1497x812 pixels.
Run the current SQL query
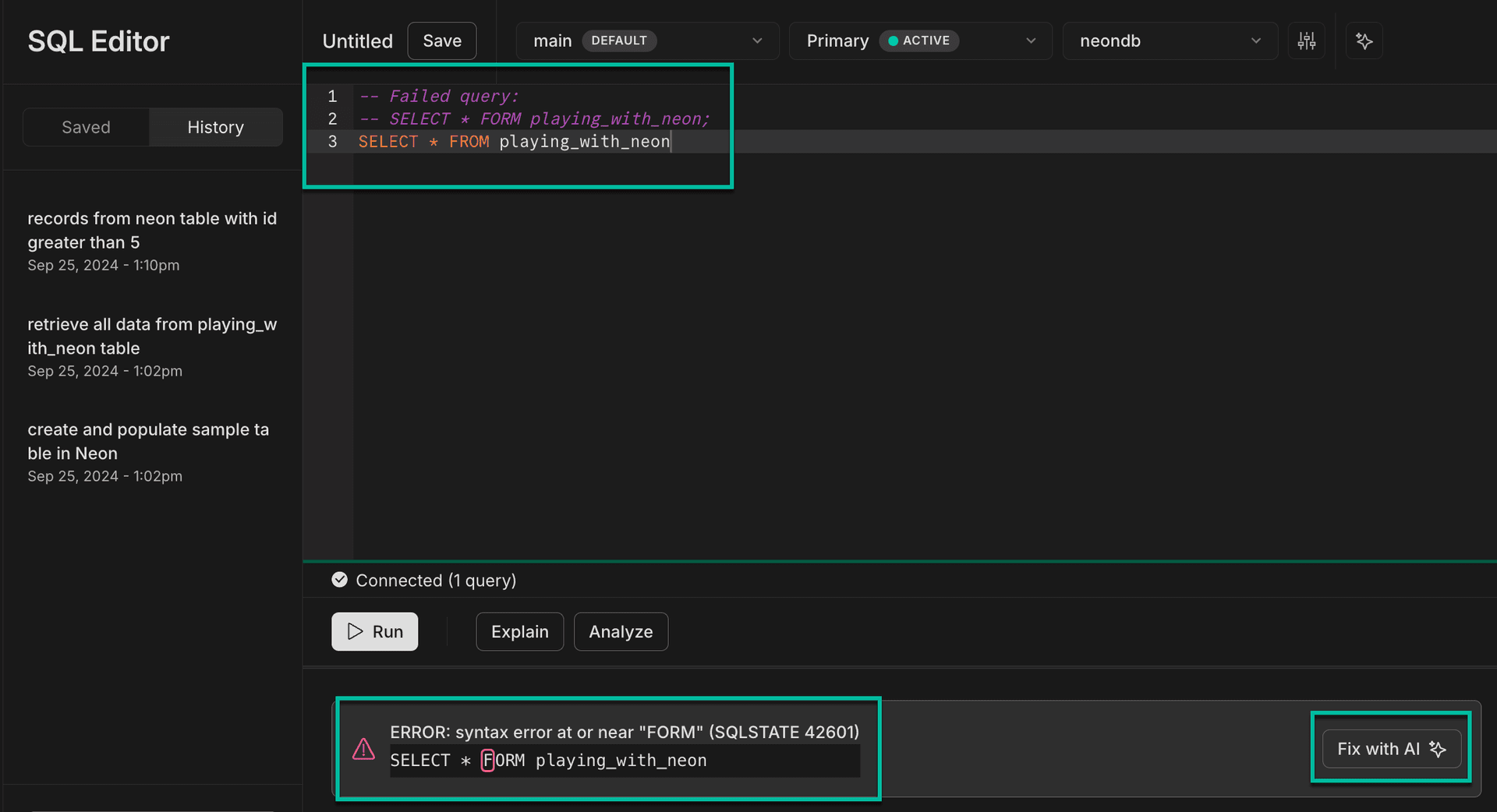(x=374, y=631)
